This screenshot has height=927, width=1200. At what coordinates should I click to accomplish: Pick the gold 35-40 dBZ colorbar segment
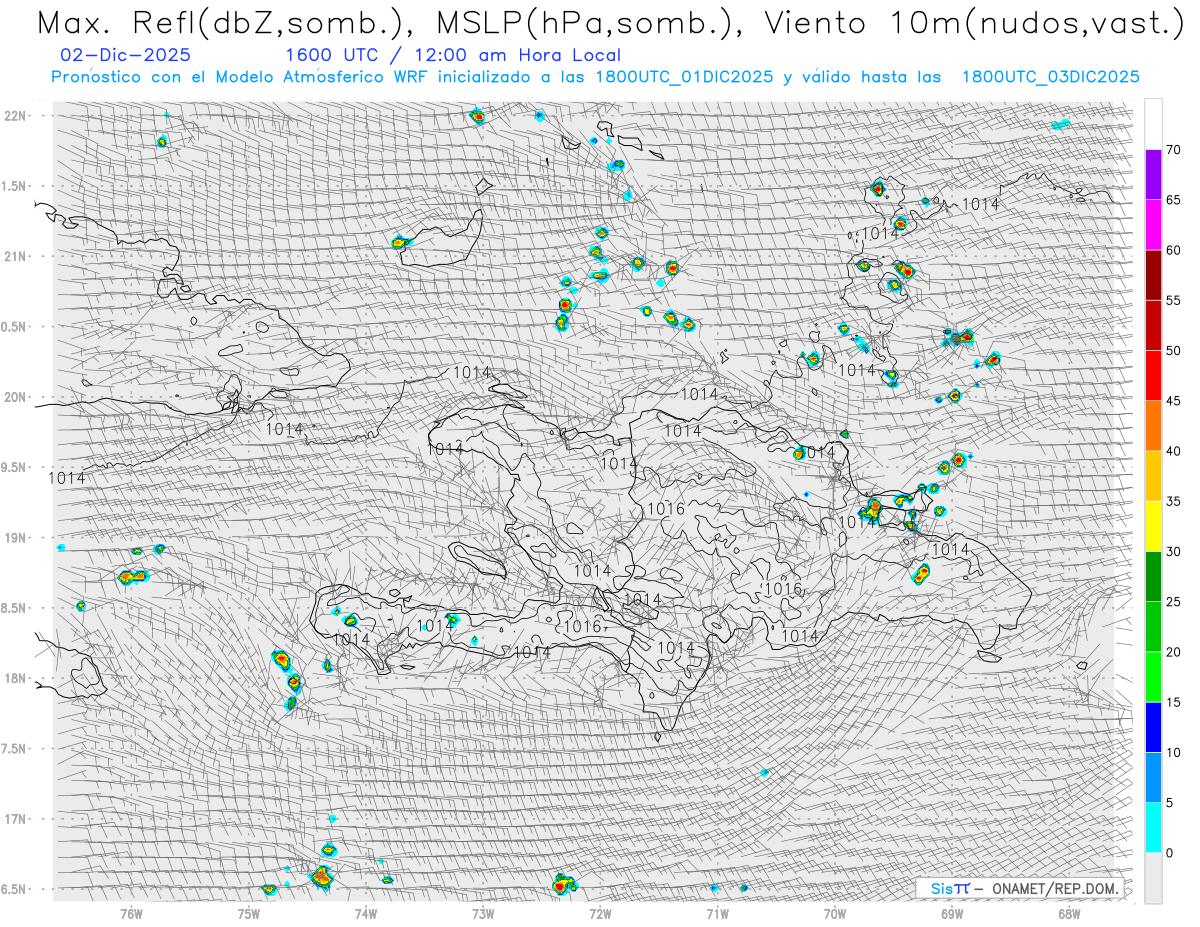coord(1153,476)
